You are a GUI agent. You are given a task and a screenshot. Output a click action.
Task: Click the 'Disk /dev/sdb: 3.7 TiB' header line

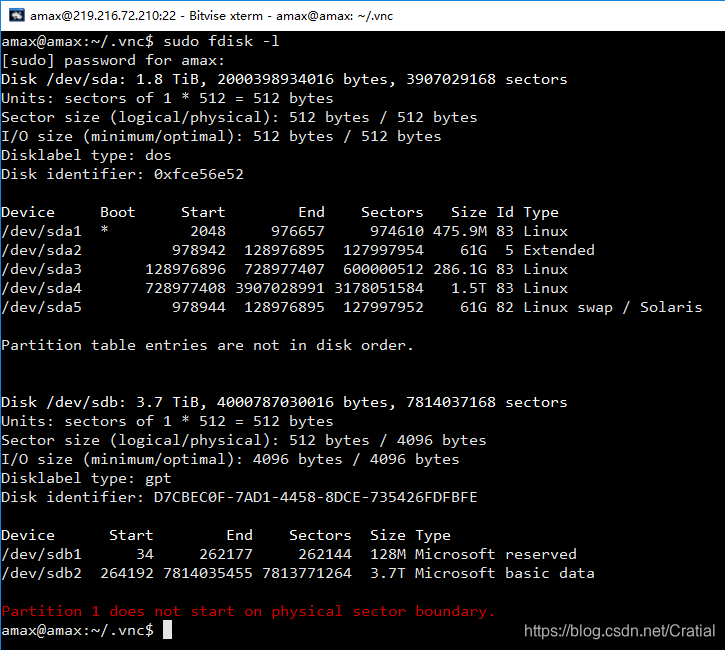[284, 402]
